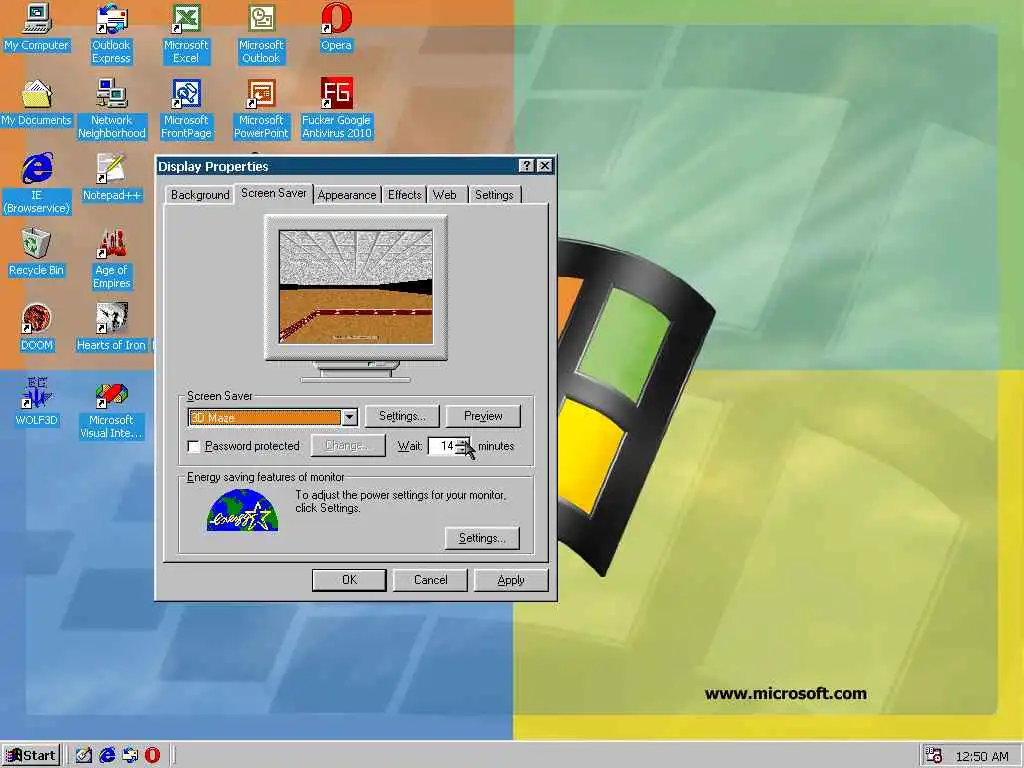Preview the 3D Maze screen saver
Screen dimensions: 1024x768
coord(483,416)
